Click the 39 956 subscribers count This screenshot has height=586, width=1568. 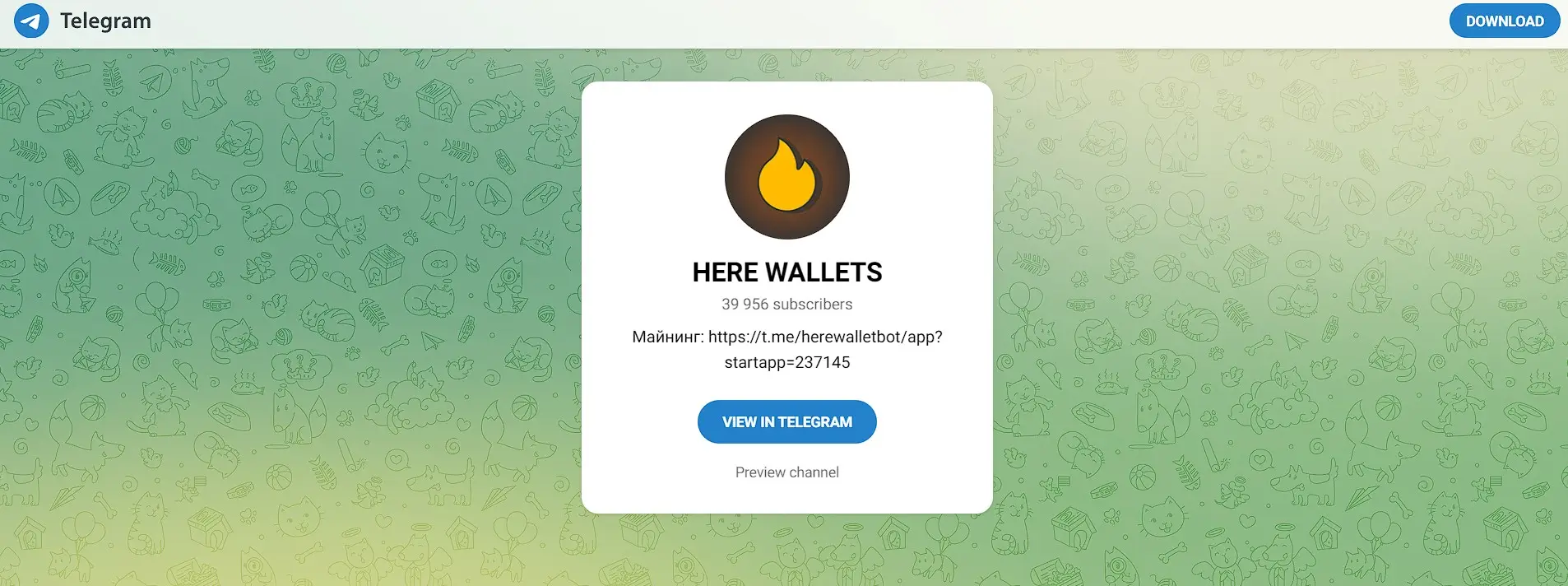787,305
